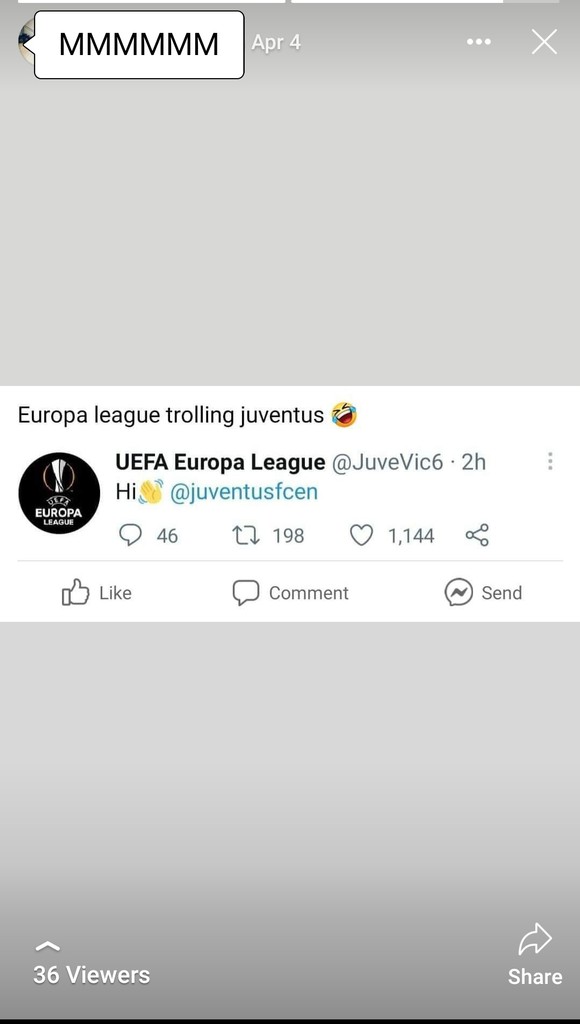Click the retweet arrows icon
Screen dimensions: 580x1024
[246, 536]
